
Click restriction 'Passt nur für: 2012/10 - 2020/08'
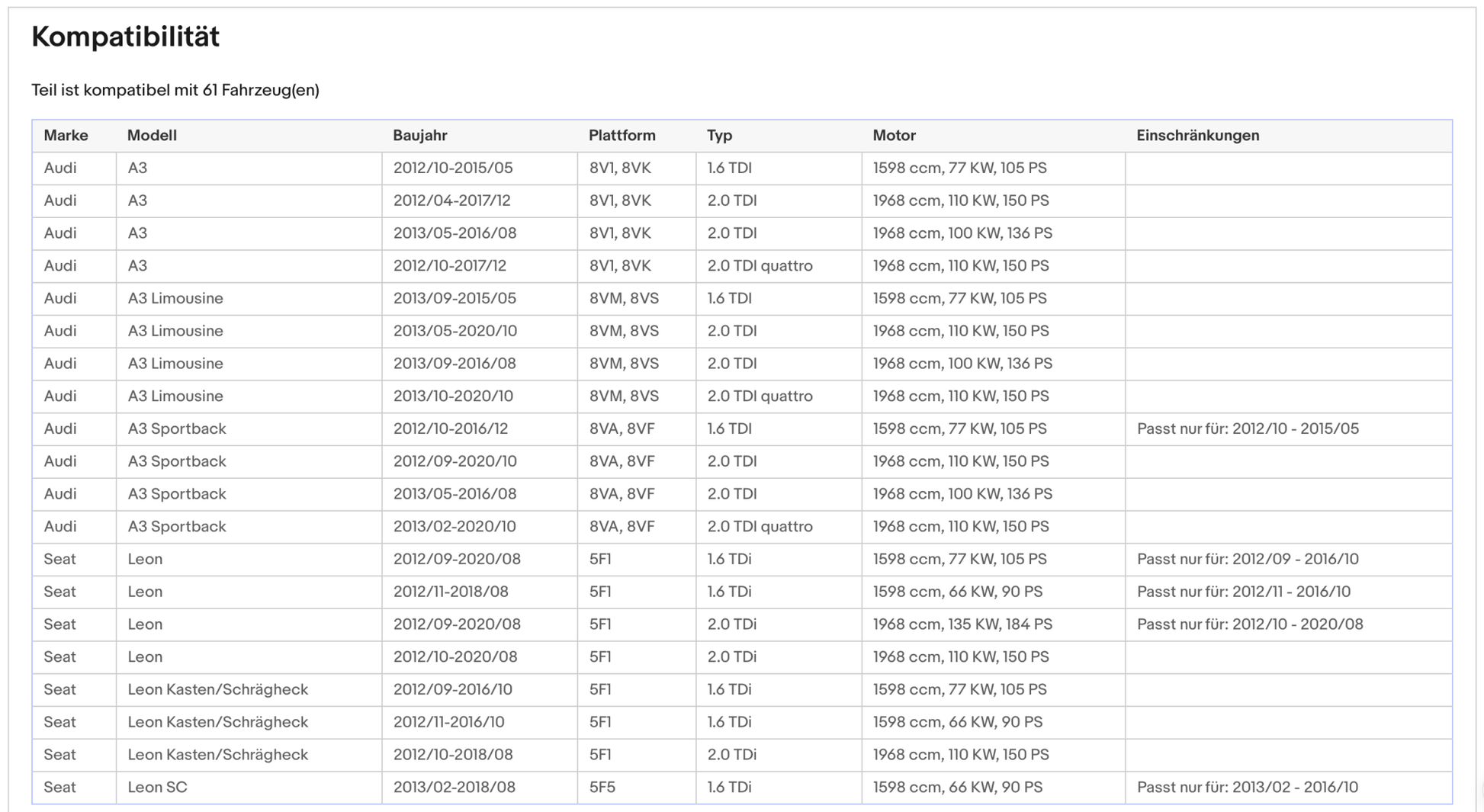(1249, 624)
